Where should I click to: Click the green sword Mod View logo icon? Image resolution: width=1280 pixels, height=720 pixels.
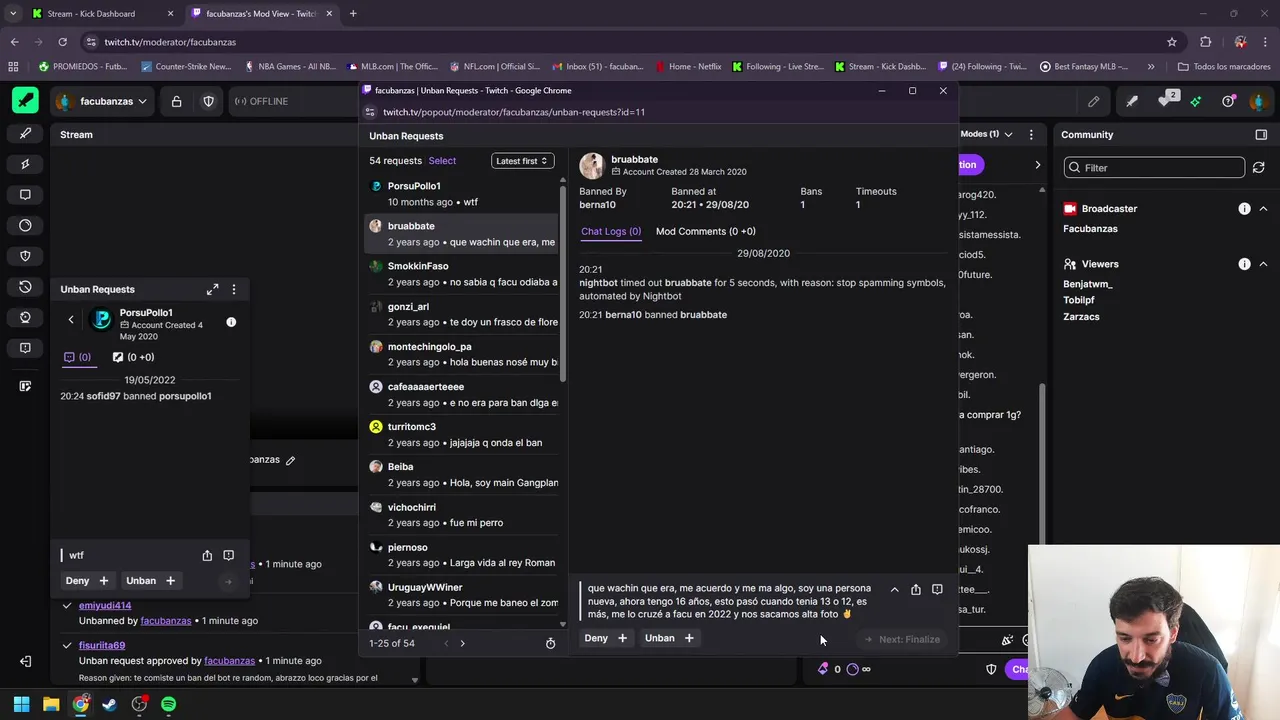(25, 101)
